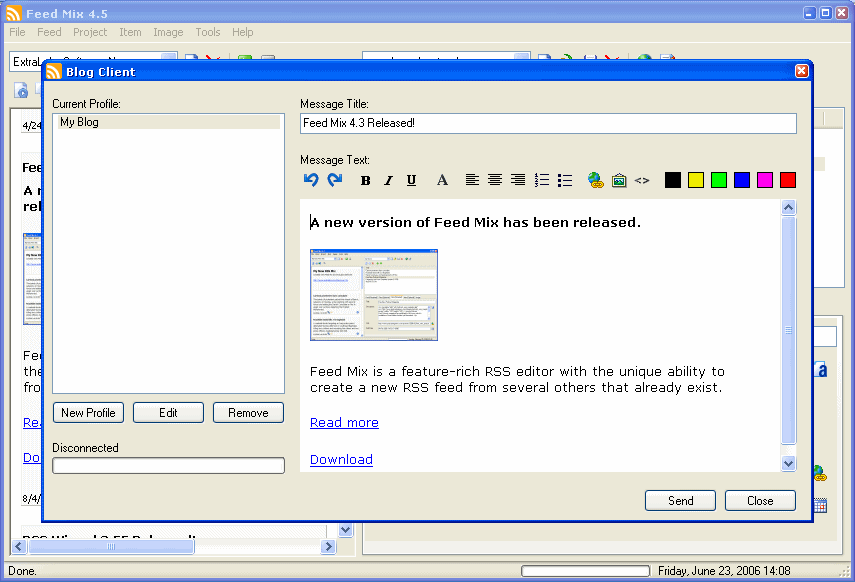The width and height of the screenshot is (855, 582).
Task: Toggle italic formatting
Action: tap(388, 181)
